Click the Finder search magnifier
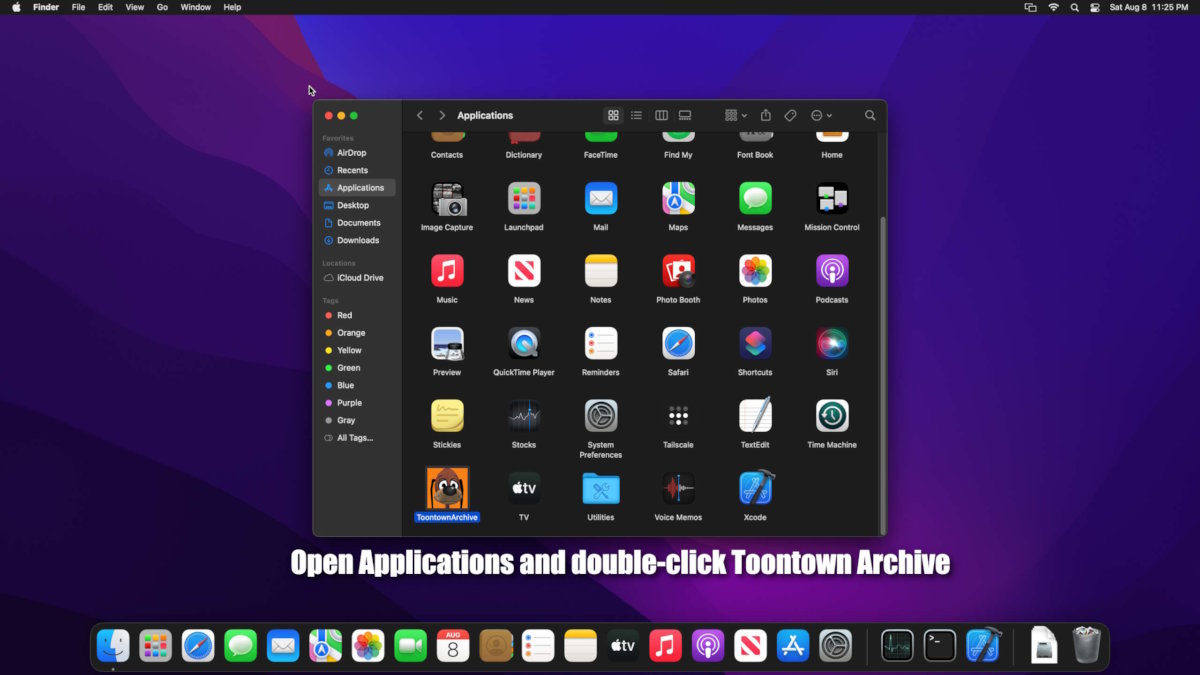Image resolution: width=1200 pixels, height=675 pixels. [x=870, y=116]
